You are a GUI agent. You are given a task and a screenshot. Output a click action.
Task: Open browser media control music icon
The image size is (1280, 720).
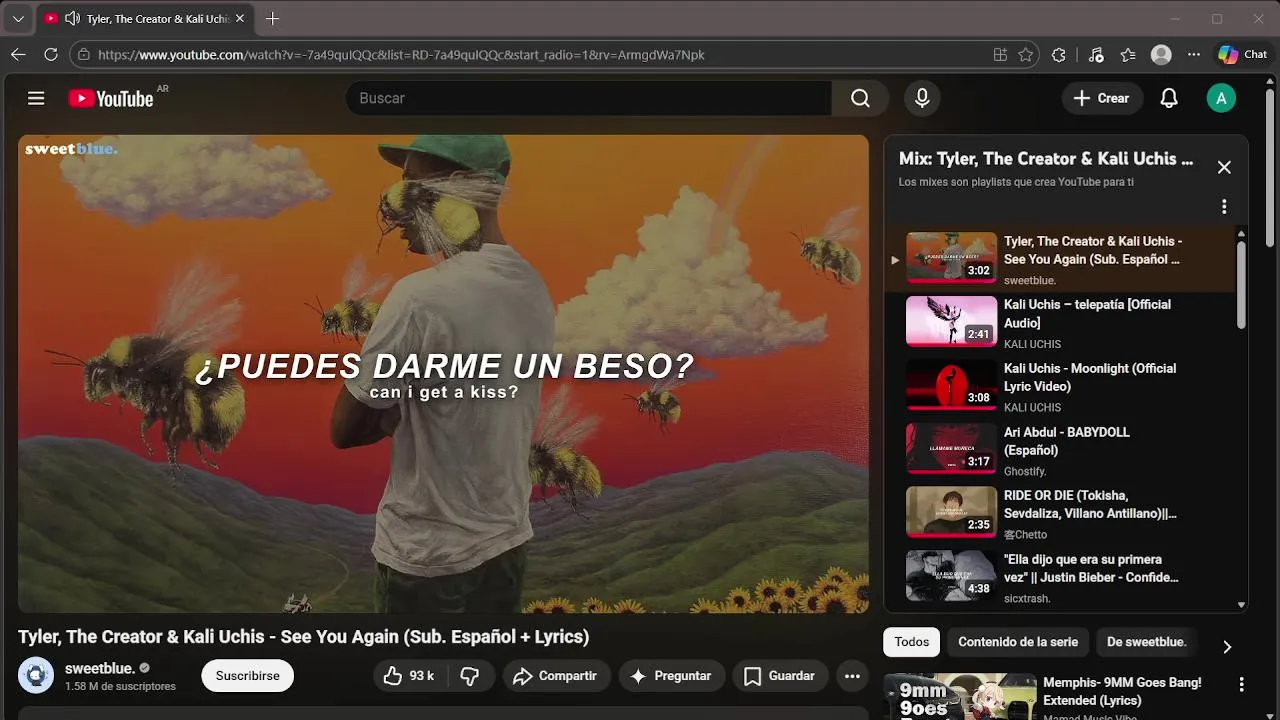coord(1096,55)
